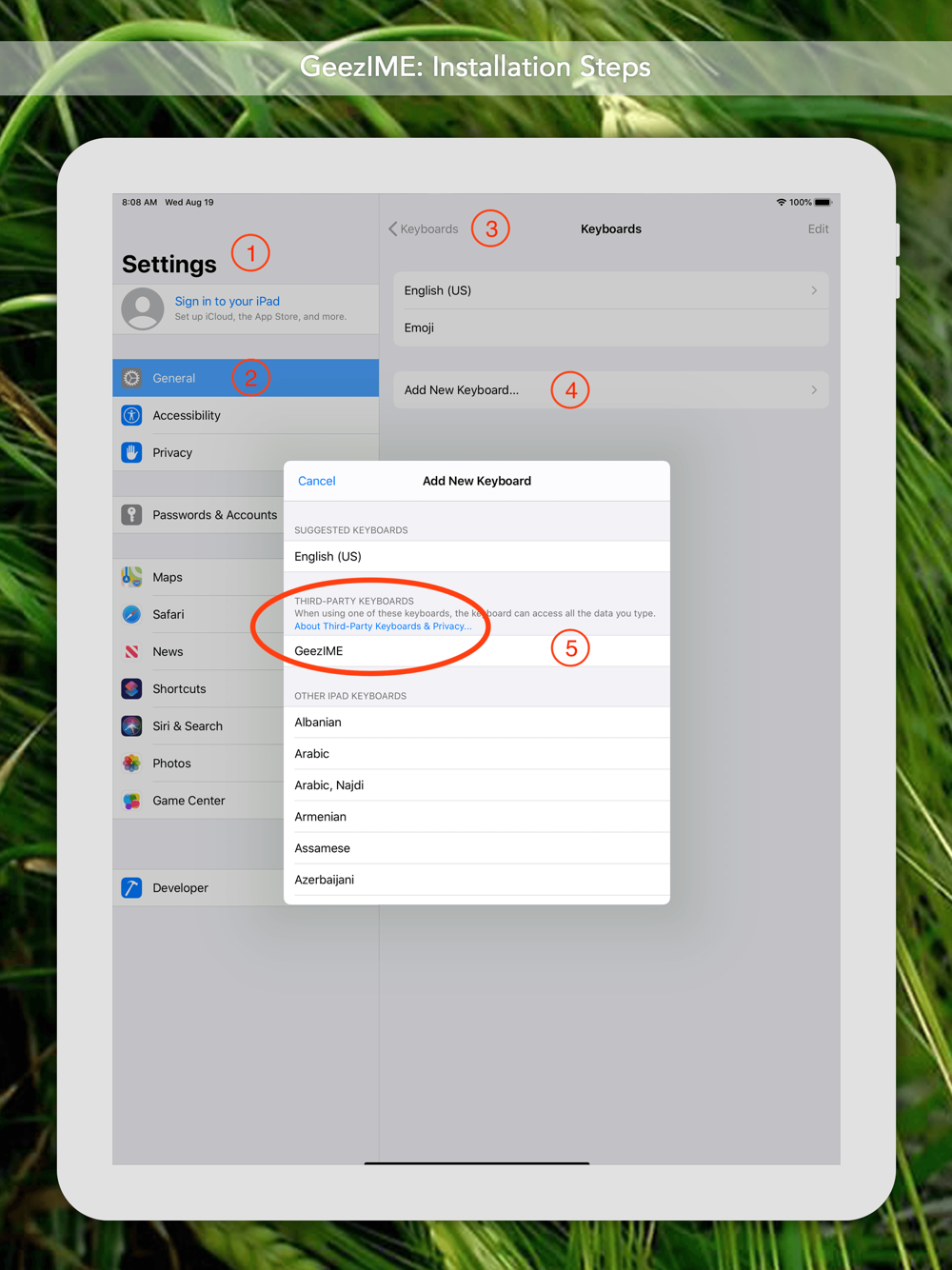Open Passwords & Accounts settings

point(198,515)
